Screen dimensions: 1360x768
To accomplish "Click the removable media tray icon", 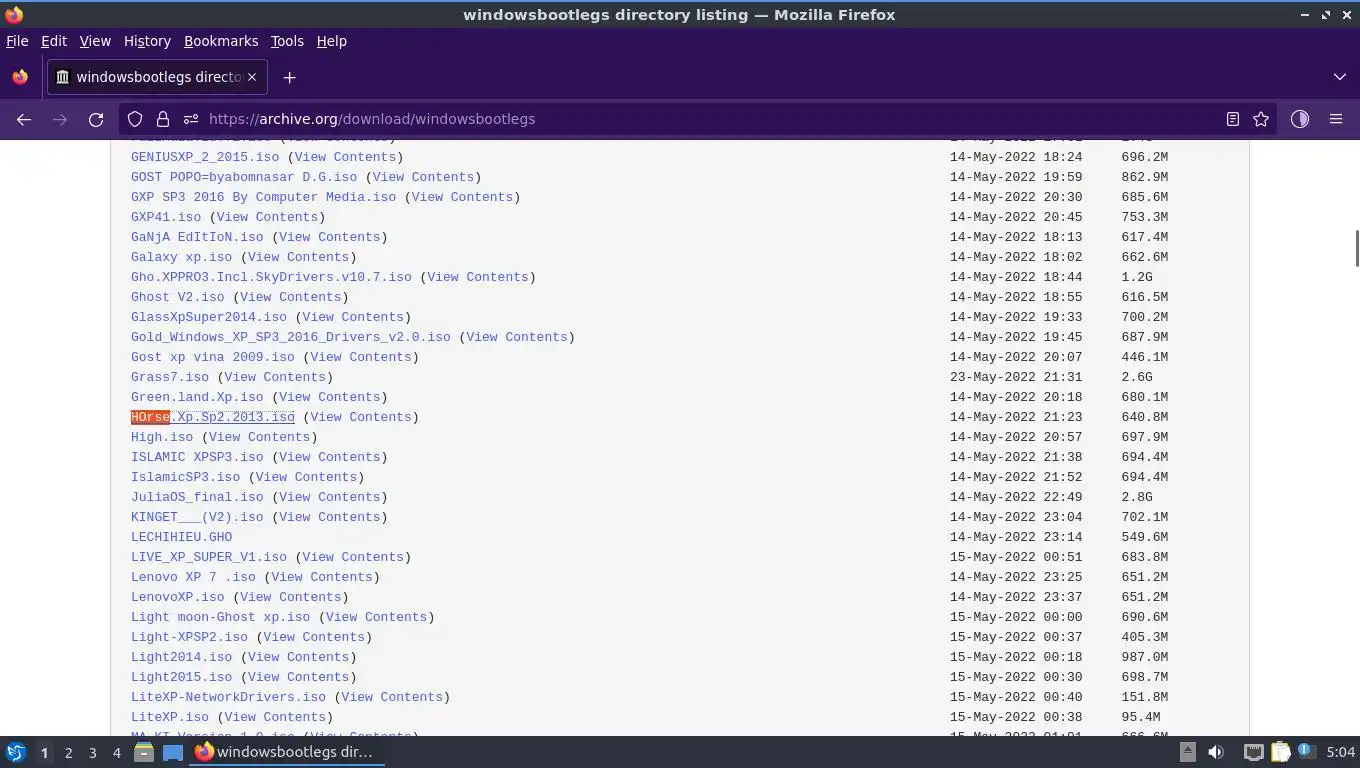I will pos(1188,752).
